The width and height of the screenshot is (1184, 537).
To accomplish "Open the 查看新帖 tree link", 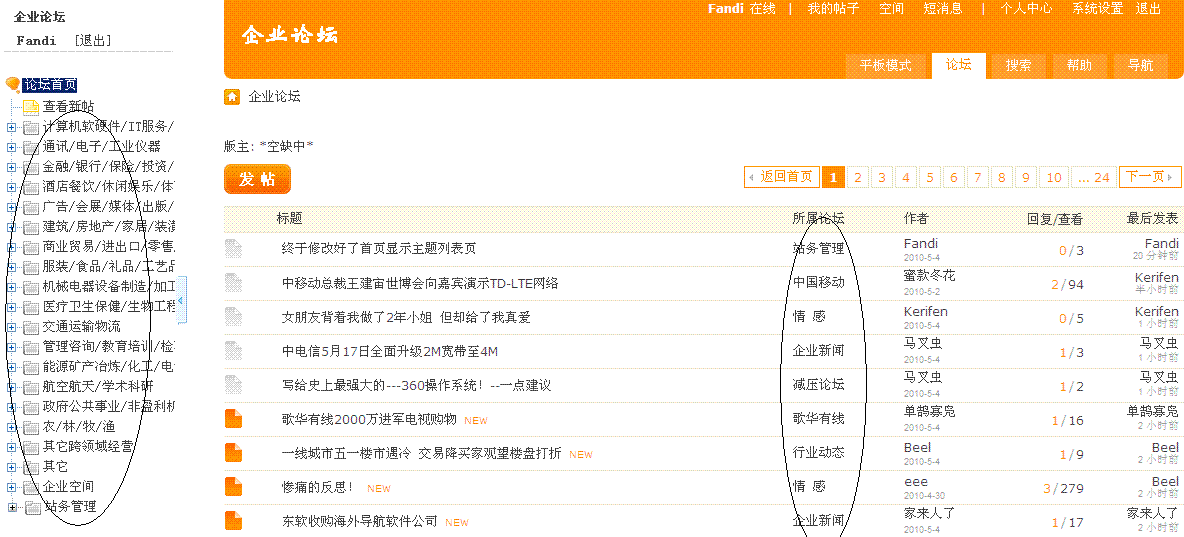I will tap(68, 107).
